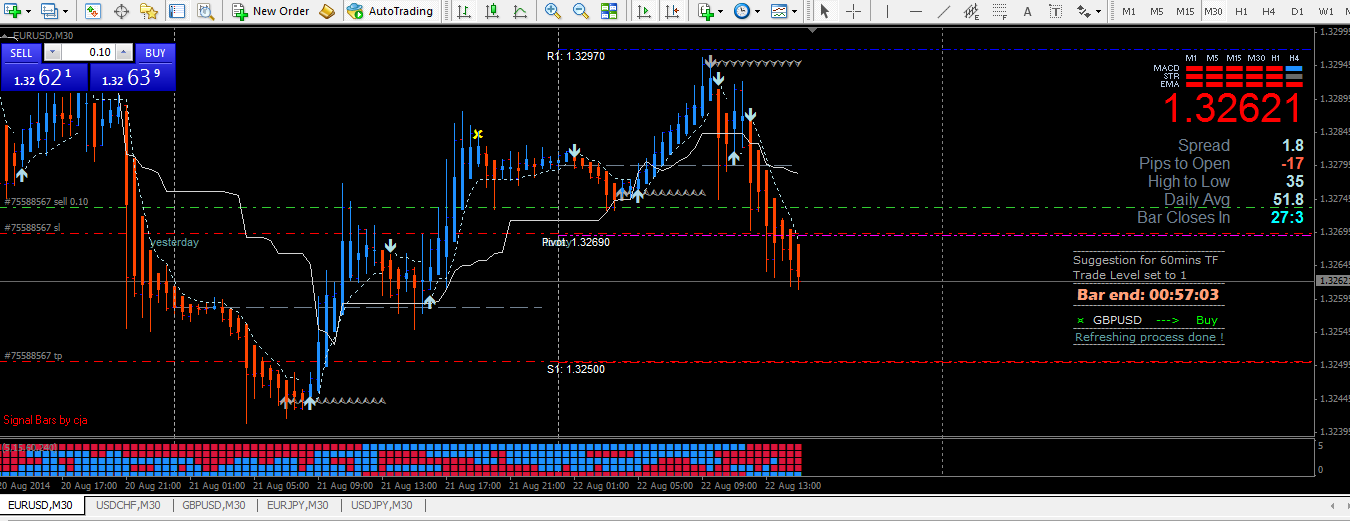The width and height of the screenshot is (1350, 521).
Task: Enable the M30 timeframe button
Action: click(x=1213, y=11)
